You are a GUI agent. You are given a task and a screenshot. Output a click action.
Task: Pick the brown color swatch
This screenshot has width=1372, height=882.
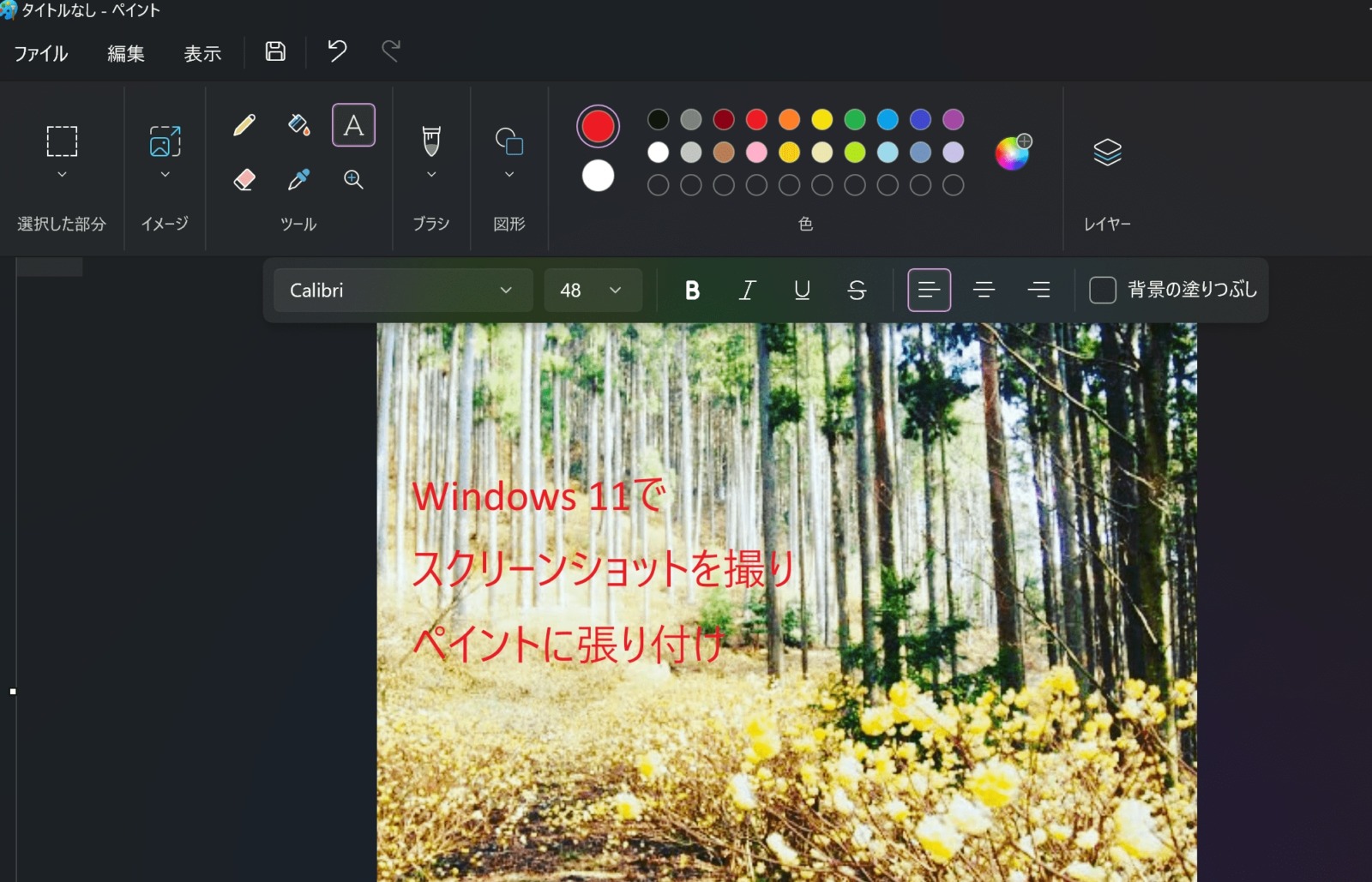724,153
